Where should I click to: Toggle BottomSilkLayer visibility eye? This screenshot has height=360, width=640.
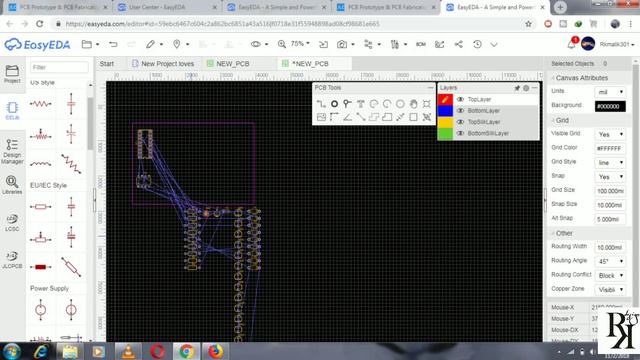[x=460, y=133]
